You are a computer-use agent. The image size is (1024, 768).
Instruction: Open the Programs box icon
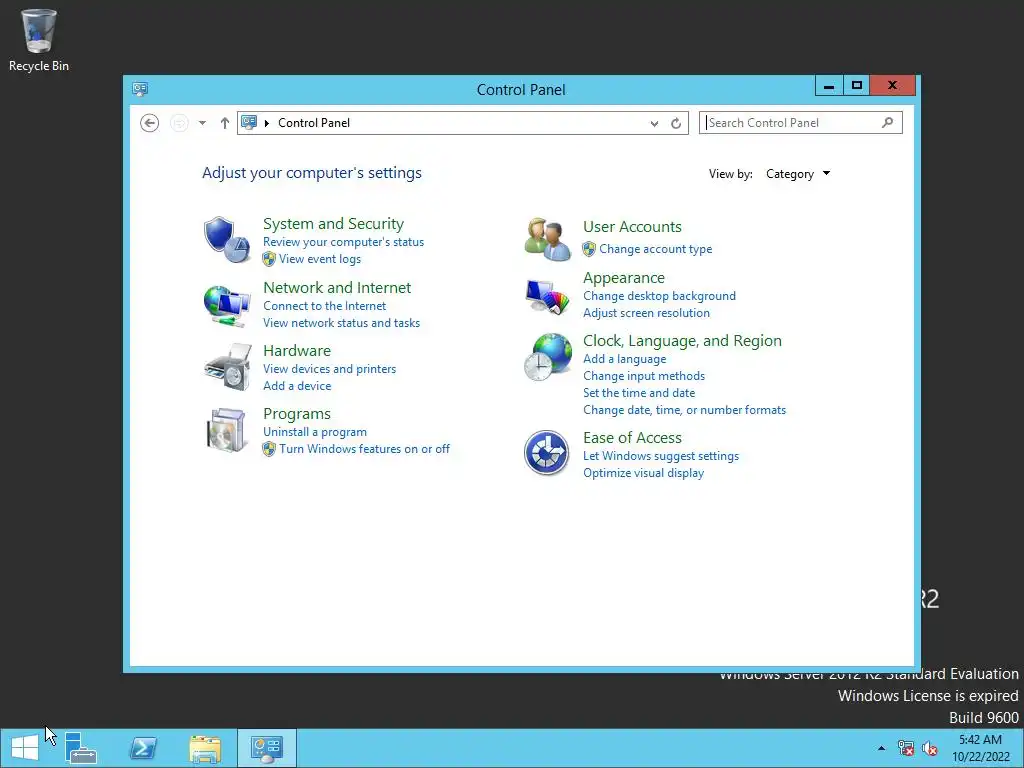click(227, 430)
